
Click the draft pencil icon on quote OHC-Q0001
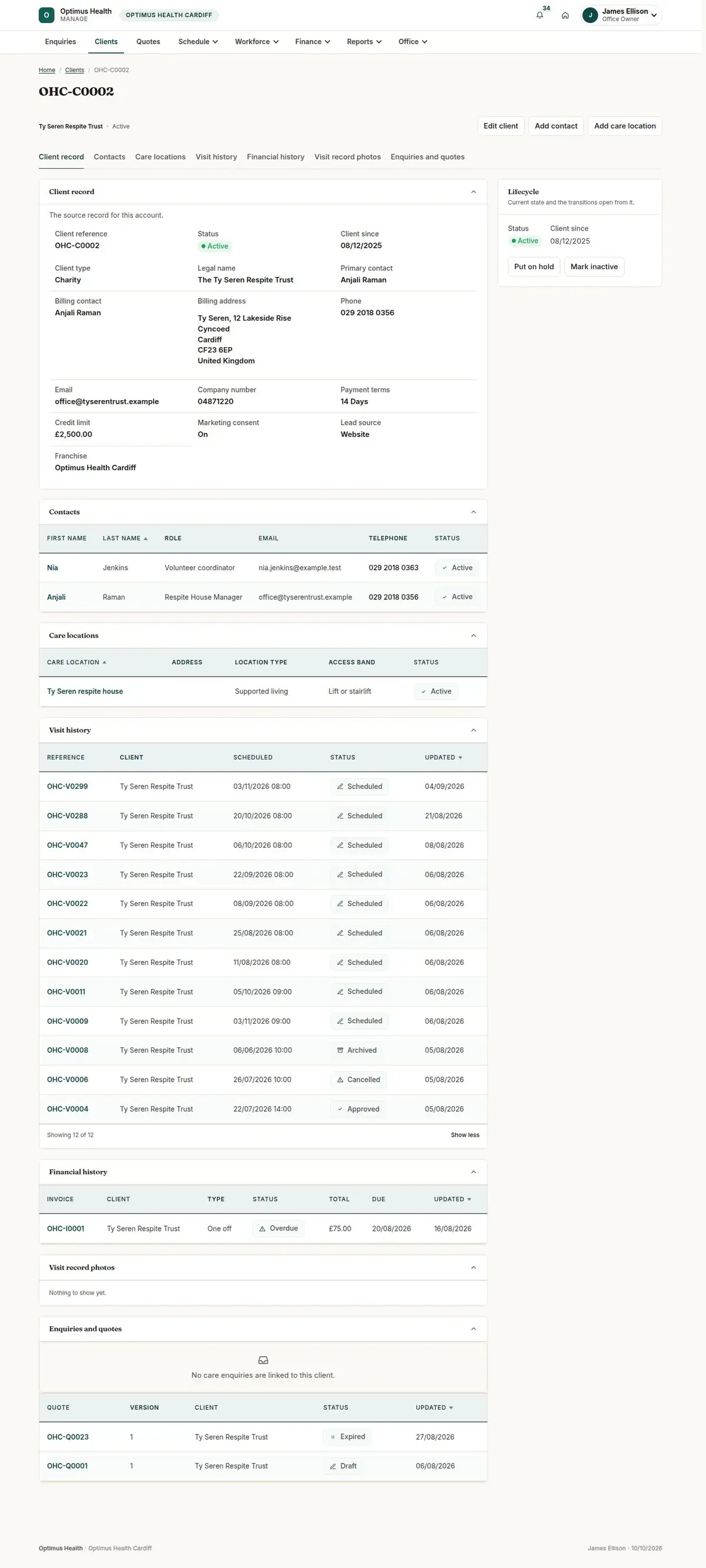[x=333, y=1466]
